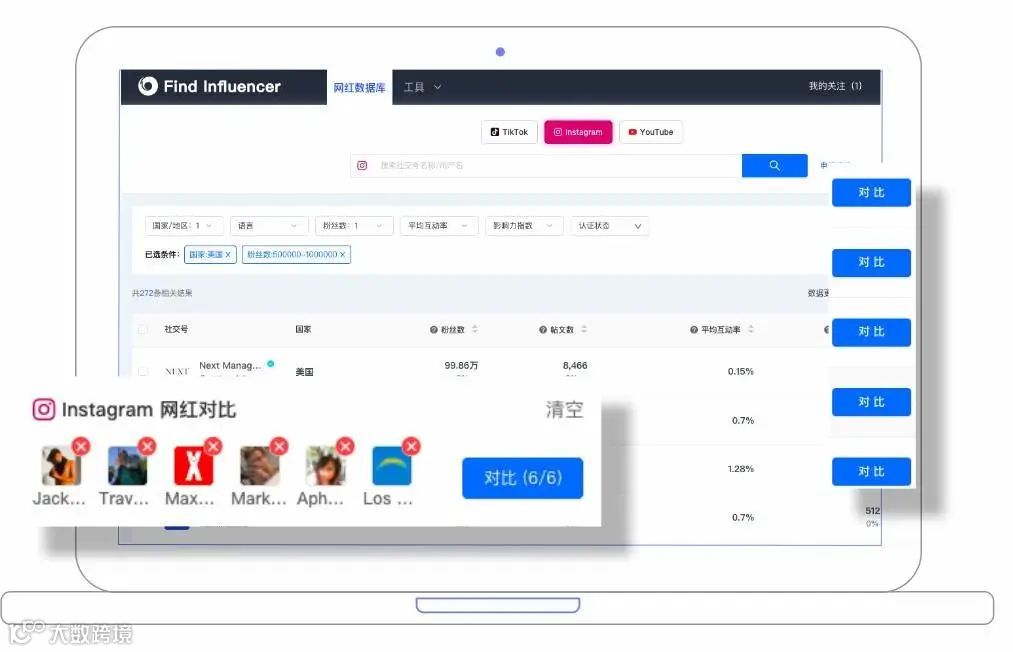Click the NEXT logo avatar in results
This screenshot has width=1013, height=652.
click(177, 371)
